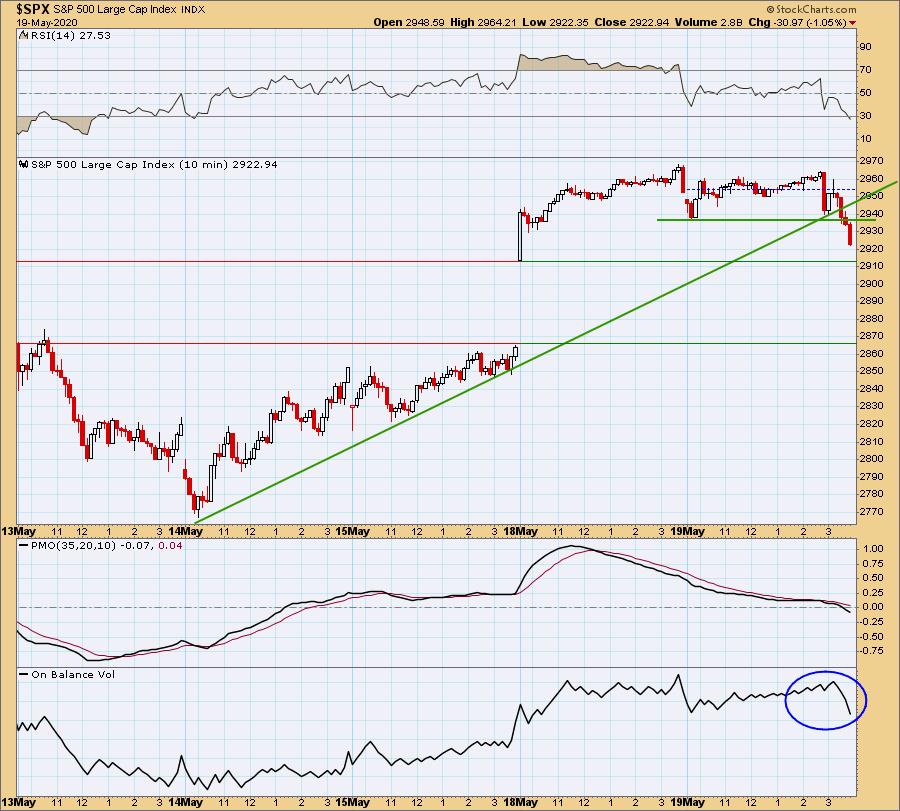The width and height of the screenshot is (900, 811).
Task: Click the PMO(35,20,10) indicator label
Action: point(73,545)
